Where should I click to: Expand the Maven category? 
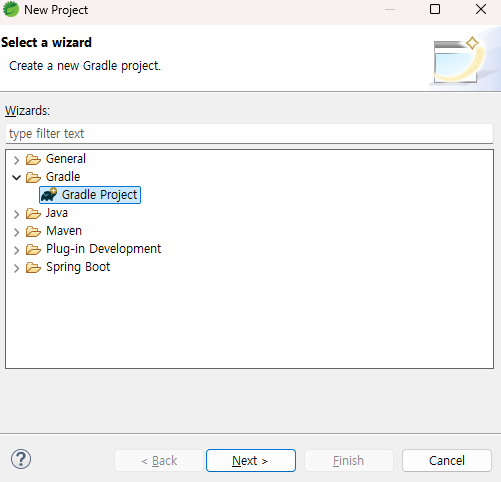pyautogui.click(x=16, y=232)
